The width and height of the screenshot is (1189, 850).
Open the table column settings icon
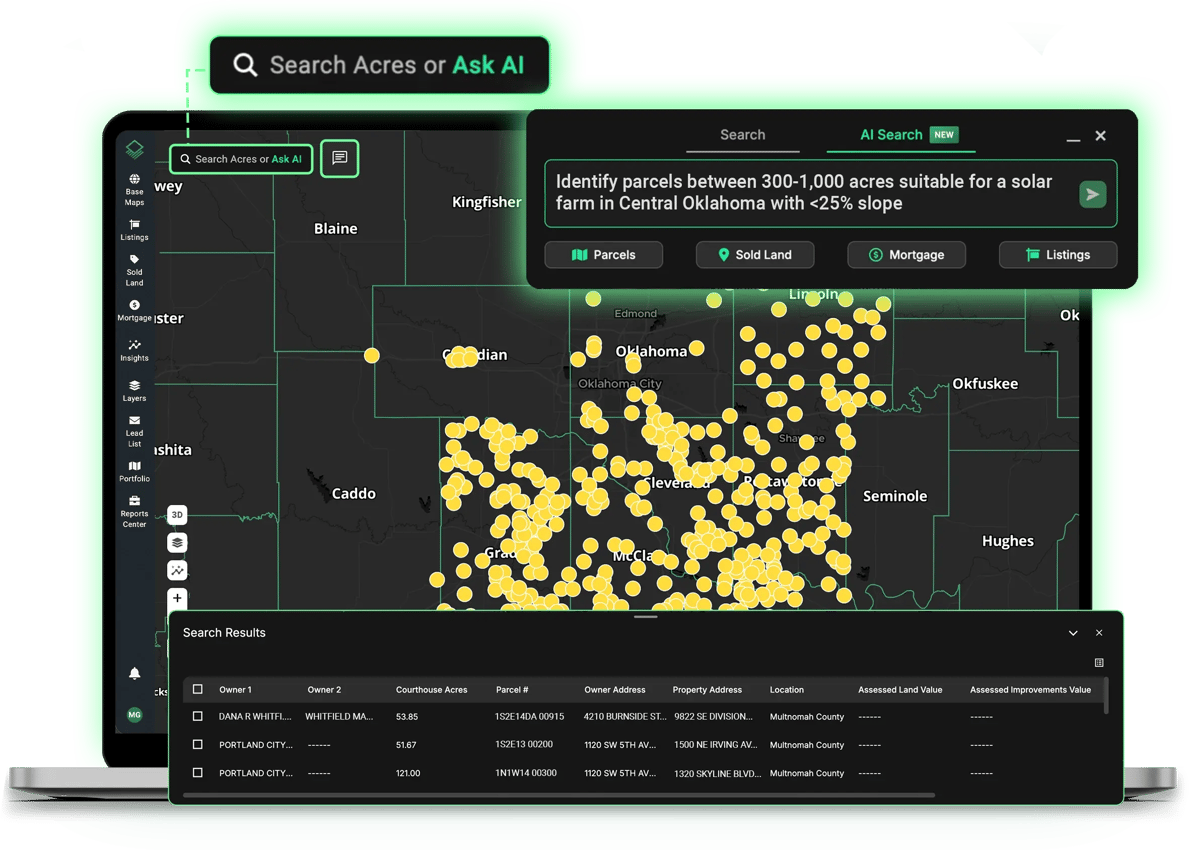pos(1099,663)
